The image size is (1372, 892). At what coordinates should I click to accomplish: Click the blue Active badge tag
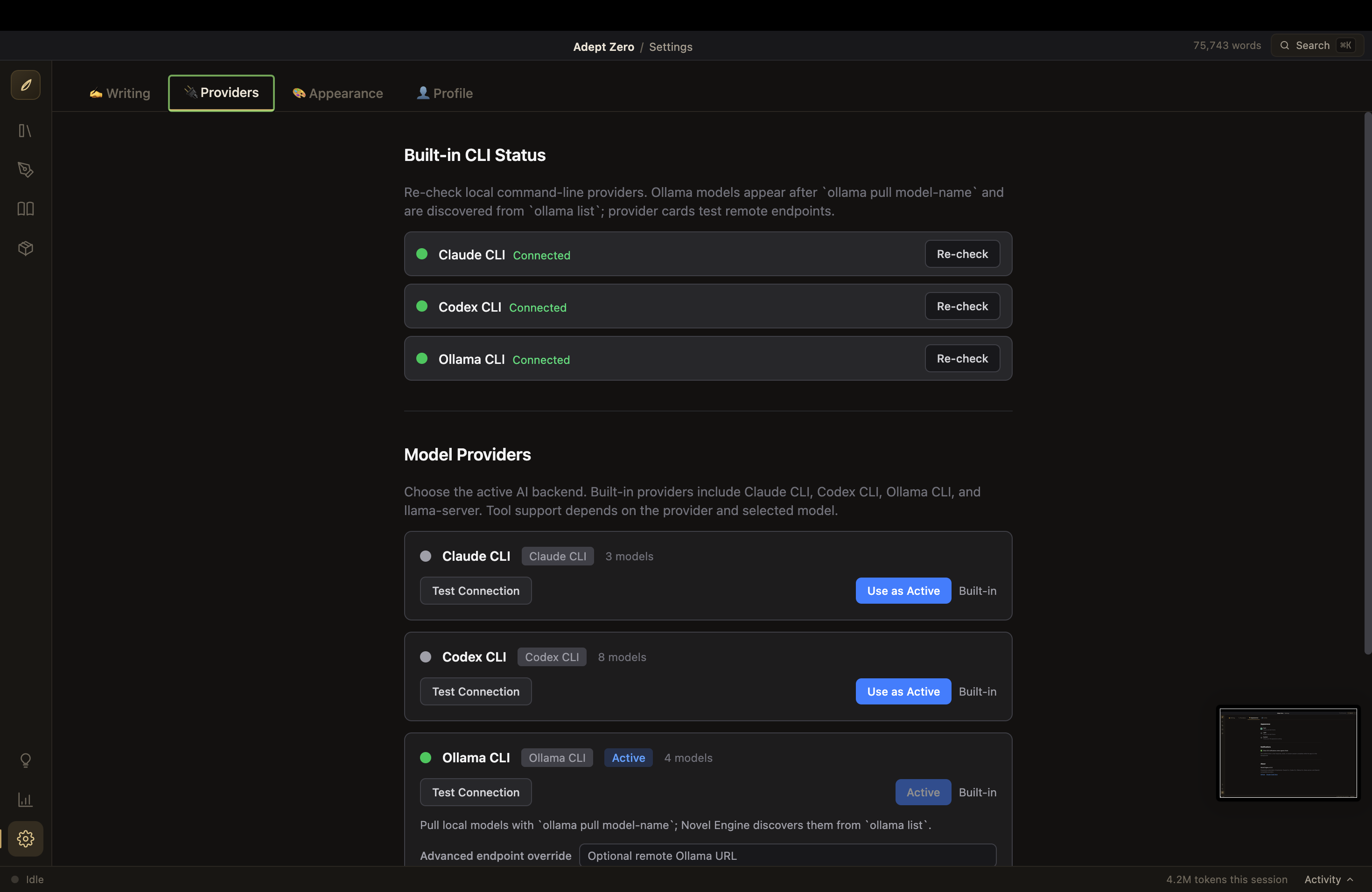628,758
